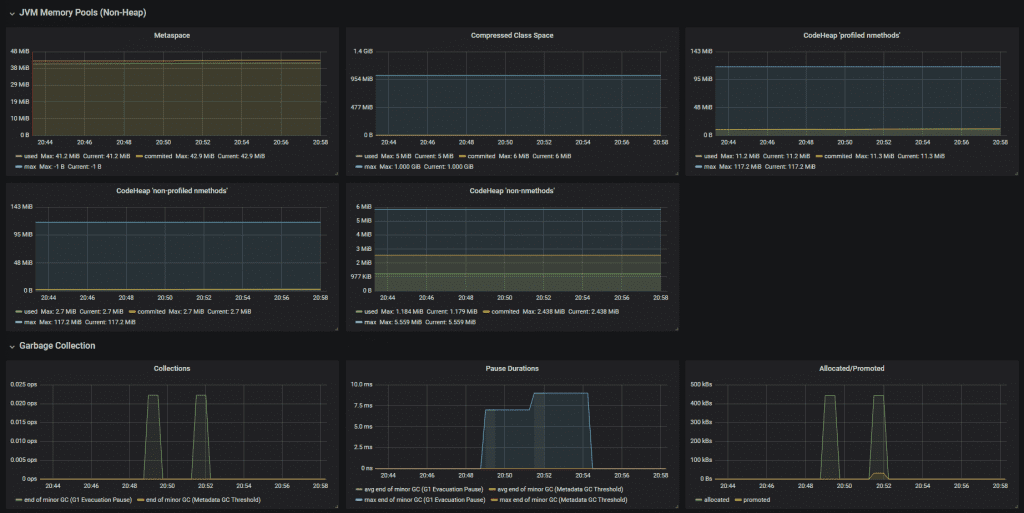
Task: Open the Metaspace panel title menu
Action: tap(172, 36)
